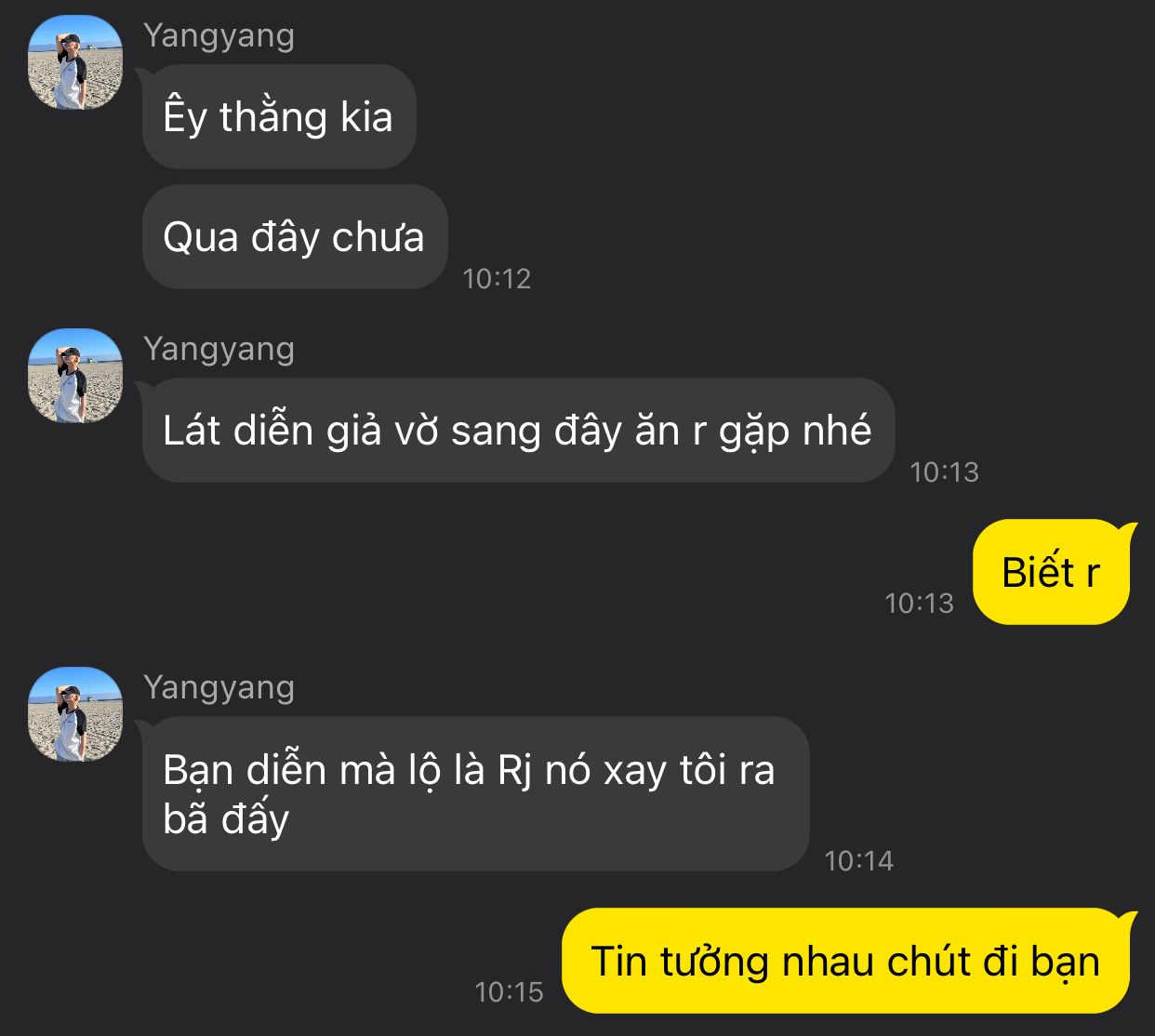Screen dimensions: 1155x1036
Task: Tap Yangyang's avatar beside 'Bạn diễn mà lộ' message
Action: coord(75,714)
